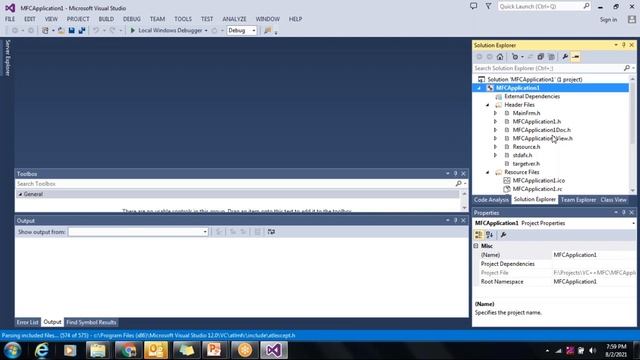
Task: Switch to the Code Analysis tab
Action: coord(491,200)
